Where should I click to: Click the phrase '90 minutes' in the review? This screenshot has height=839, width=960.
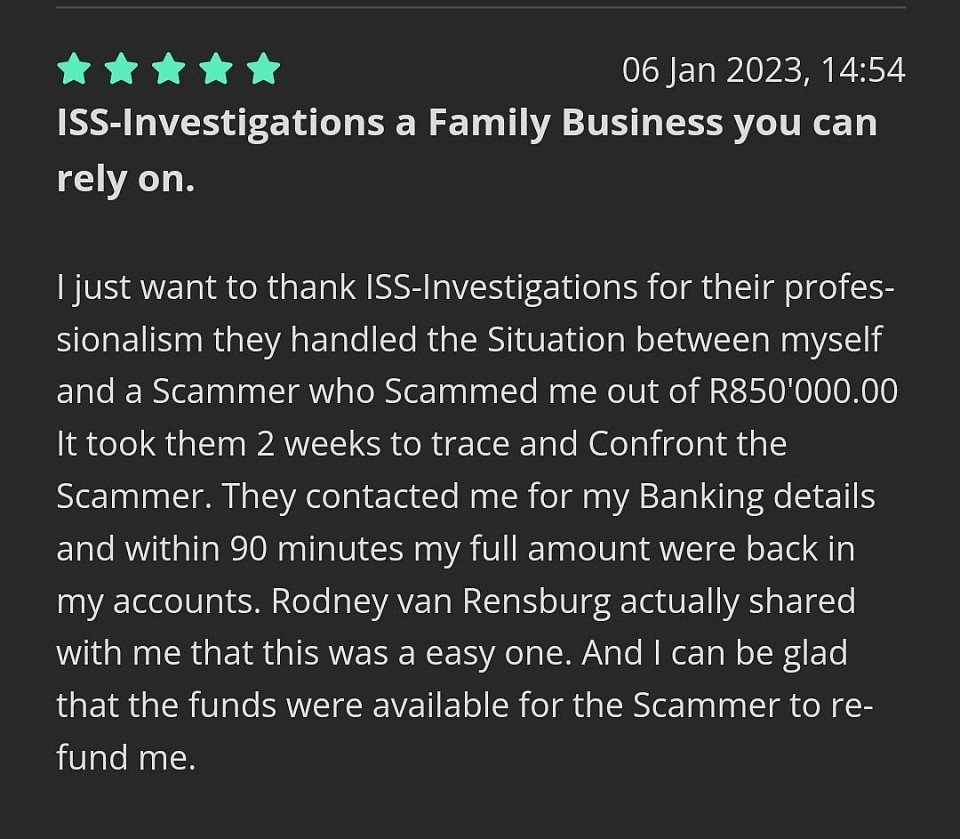click(x=317, y=549)
